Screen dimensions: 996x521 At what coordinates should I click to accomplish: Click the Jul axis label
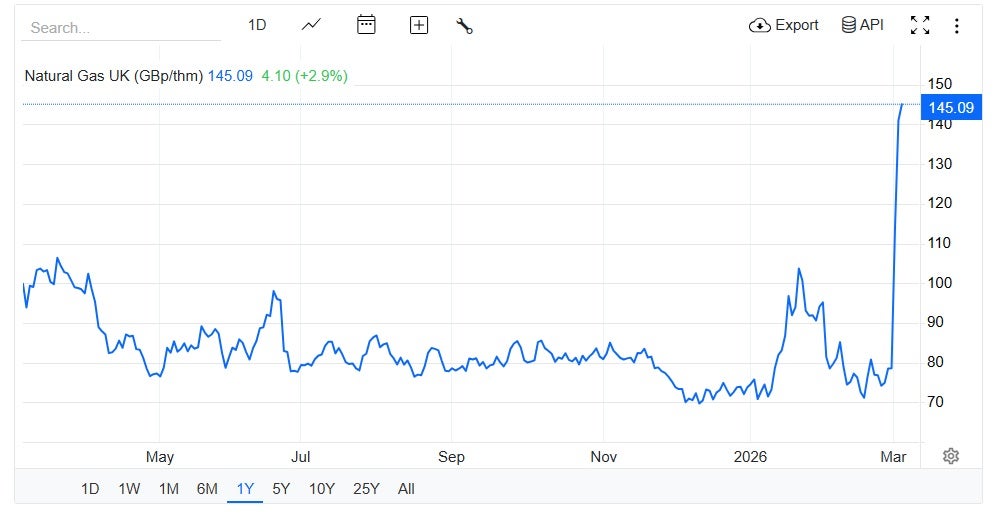(x=300, y=457)
